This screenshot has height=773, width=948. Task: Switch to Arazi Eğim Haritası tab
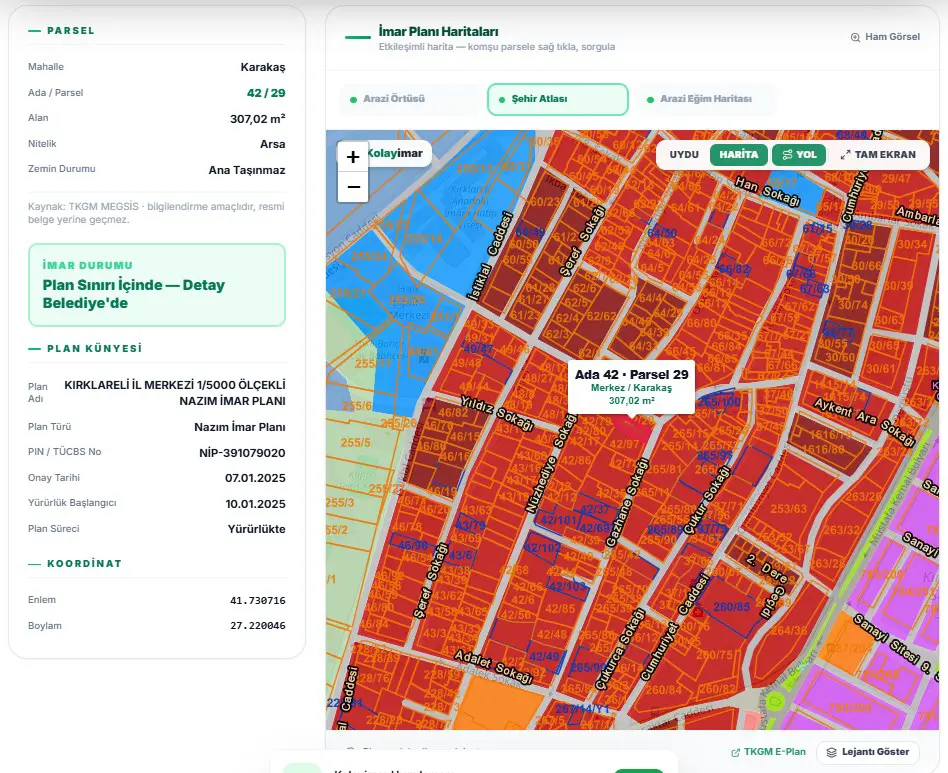706,99
